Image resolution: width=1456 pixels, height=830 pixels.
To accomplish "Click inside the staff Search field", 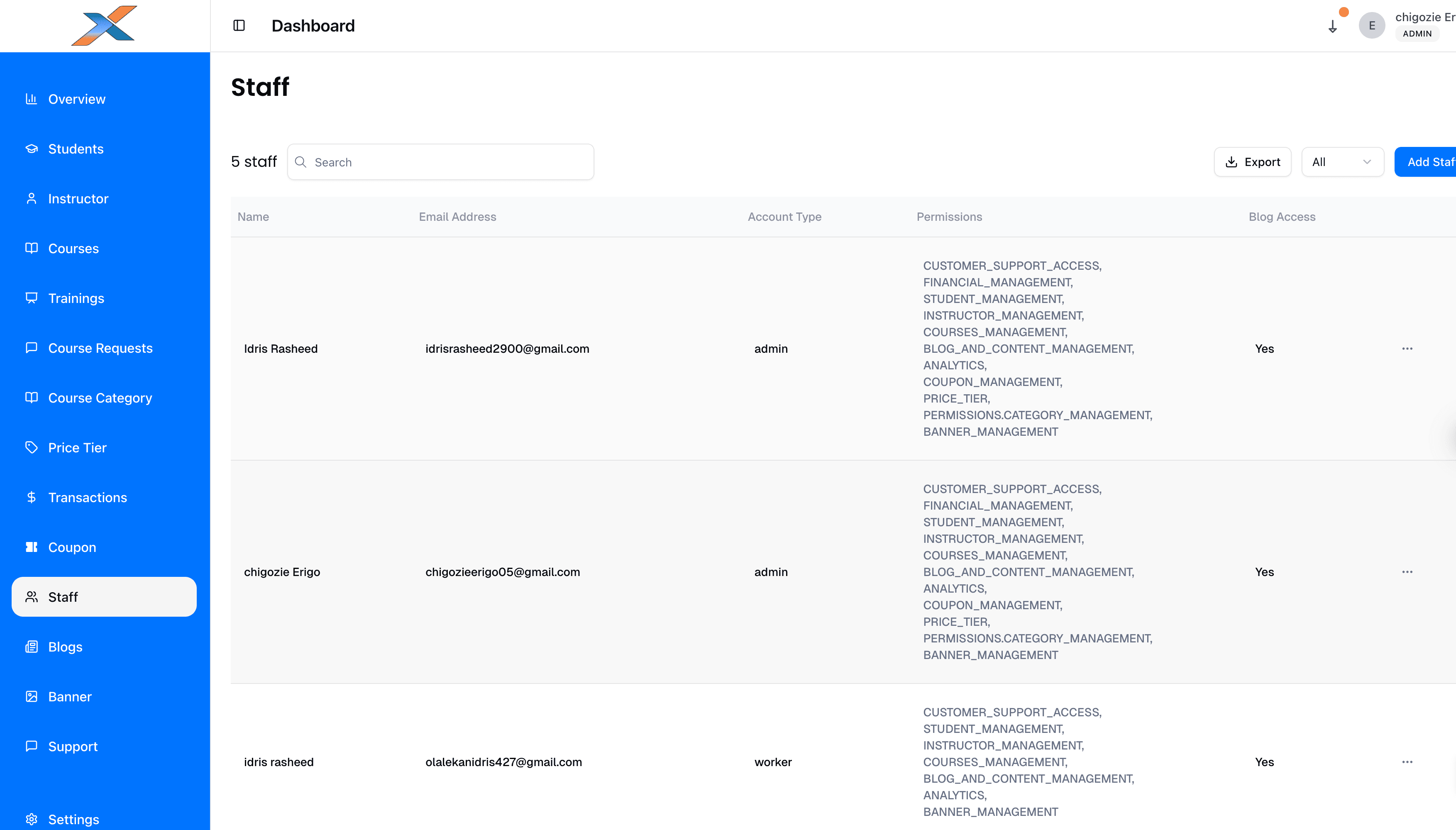I will click(440, 162).
